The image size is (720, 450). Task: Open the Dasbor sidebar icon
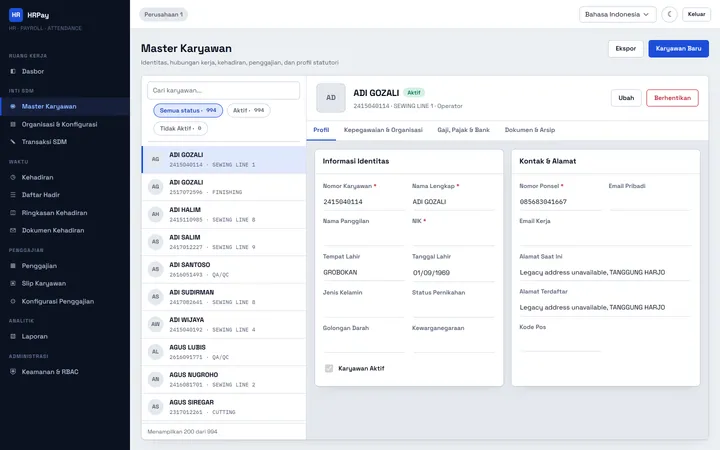click(13, 71)
